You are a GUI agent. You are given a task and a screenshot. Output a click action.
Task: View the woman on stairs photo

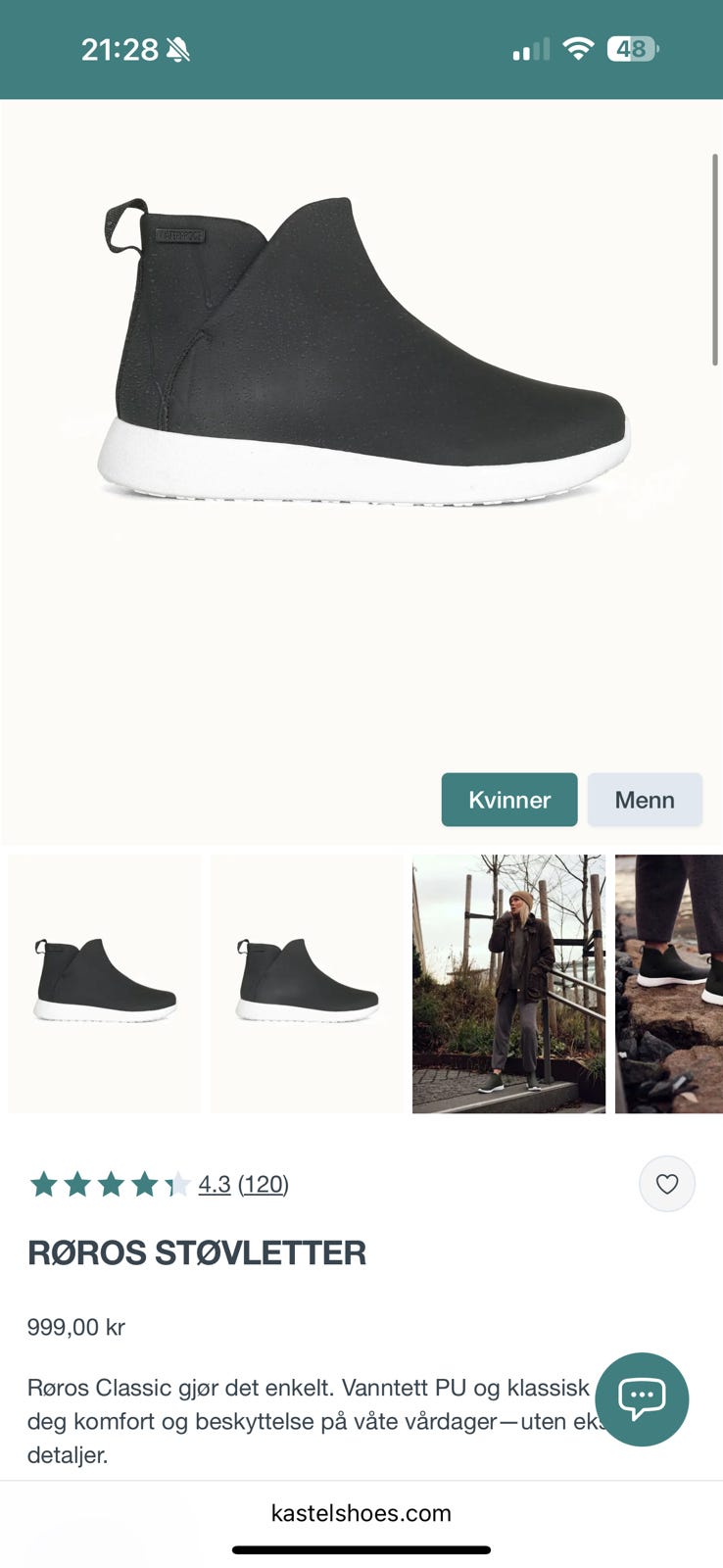coord(508,984)
